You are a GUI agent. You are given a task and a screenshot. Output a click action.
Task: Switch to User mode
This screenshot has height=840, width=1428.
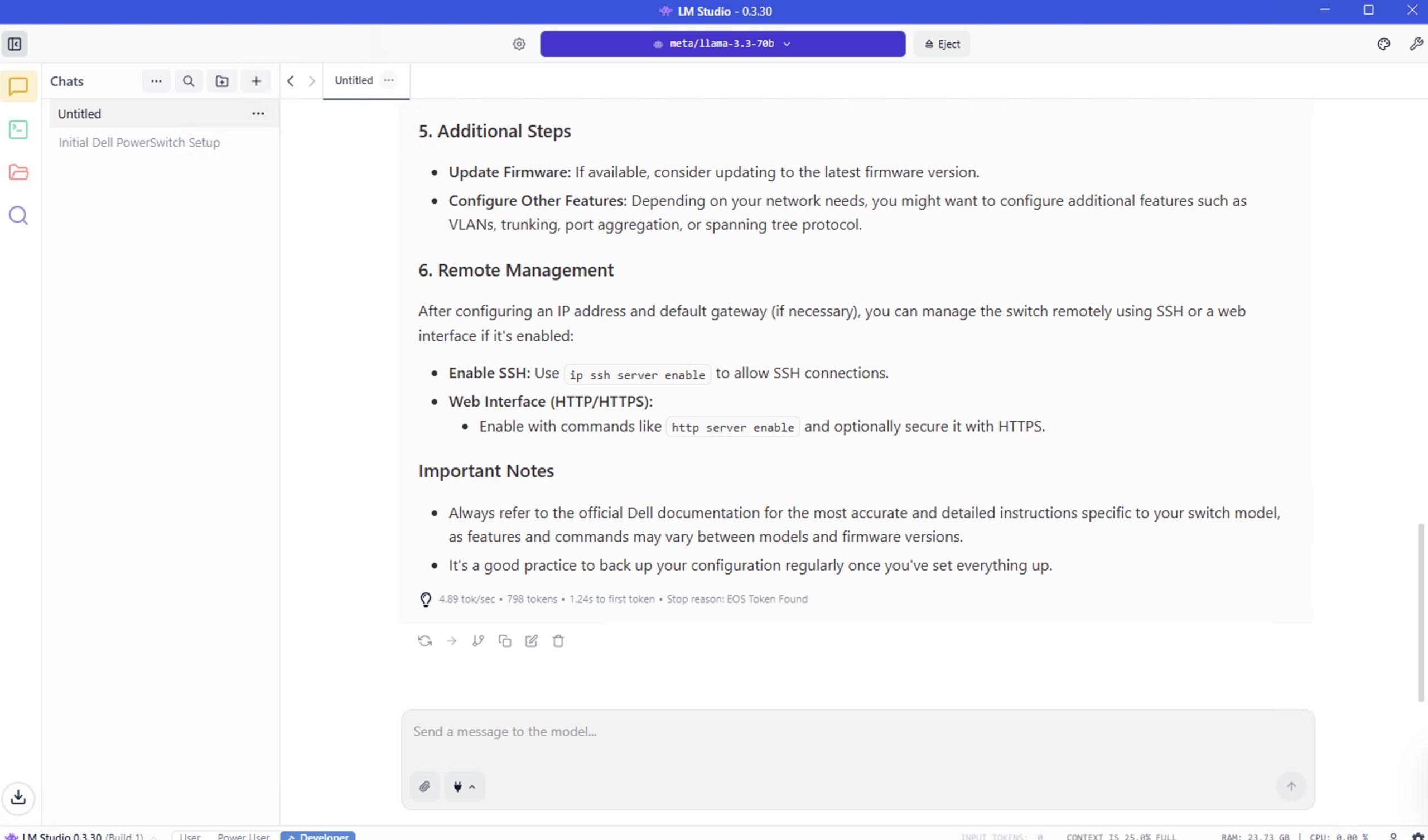click(190, 836)
